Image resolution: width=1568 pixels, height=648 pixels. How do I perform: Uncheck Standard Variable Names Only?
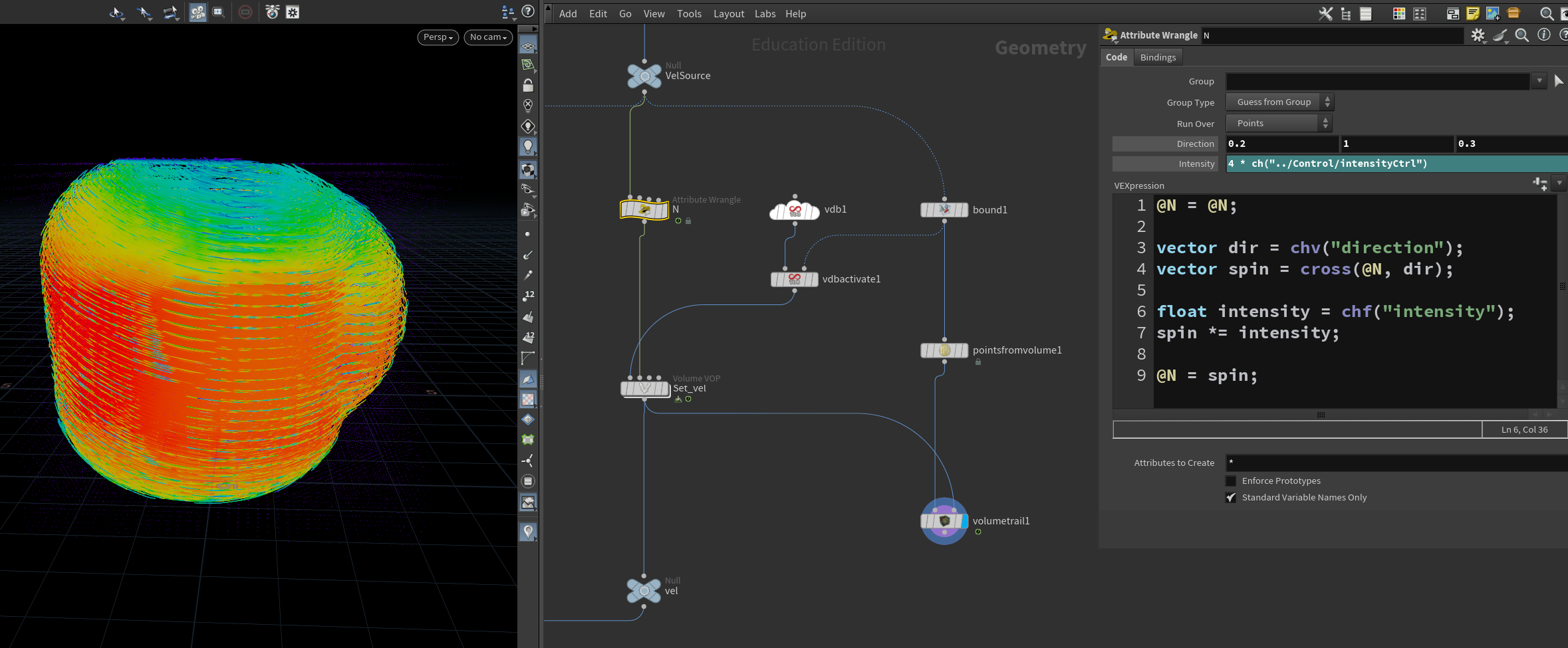click(1231, 497)
